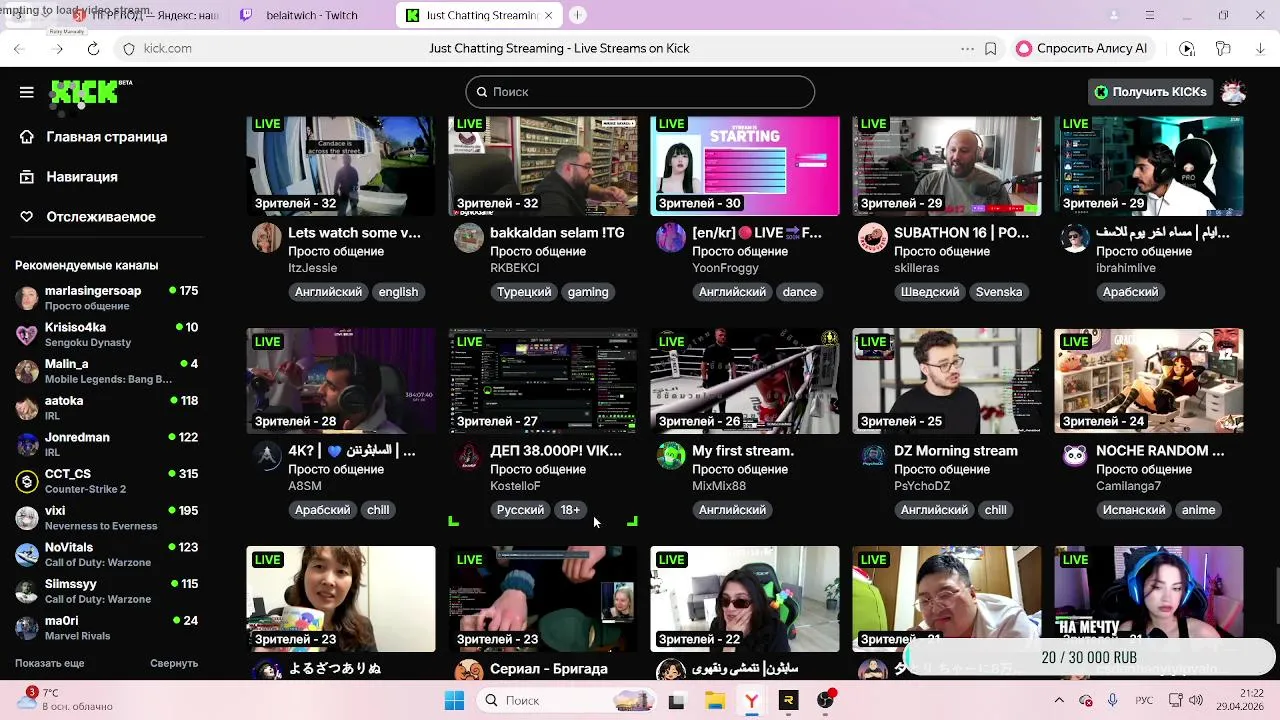The image size is (1280, 720).
Task: Select the Турецкий language tag
Action: [524, 292]
